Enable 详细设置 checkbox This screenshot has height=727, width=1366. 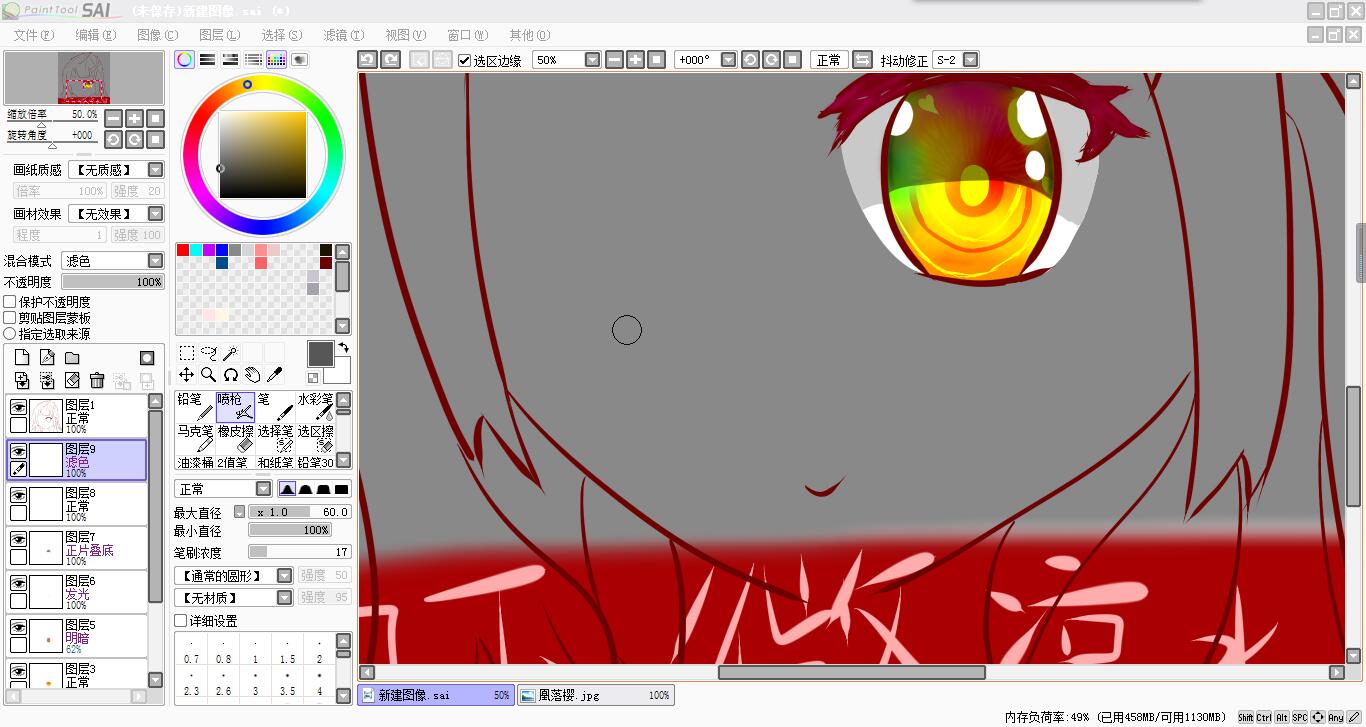pos(181,621)
